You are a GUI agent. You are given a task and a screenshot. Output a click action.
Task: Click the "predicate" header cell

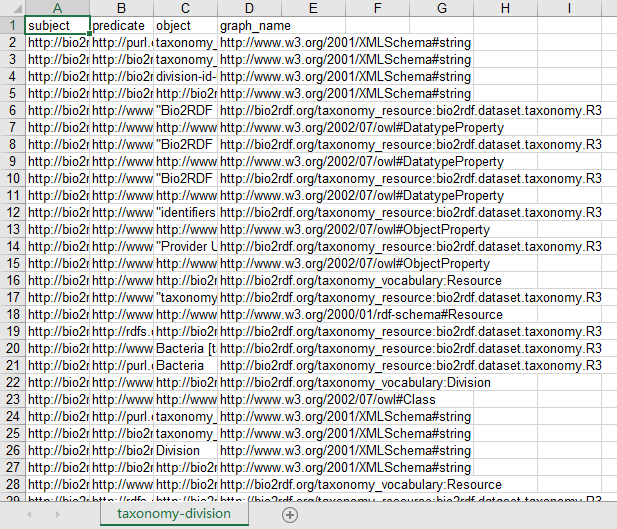pos(120,25)
